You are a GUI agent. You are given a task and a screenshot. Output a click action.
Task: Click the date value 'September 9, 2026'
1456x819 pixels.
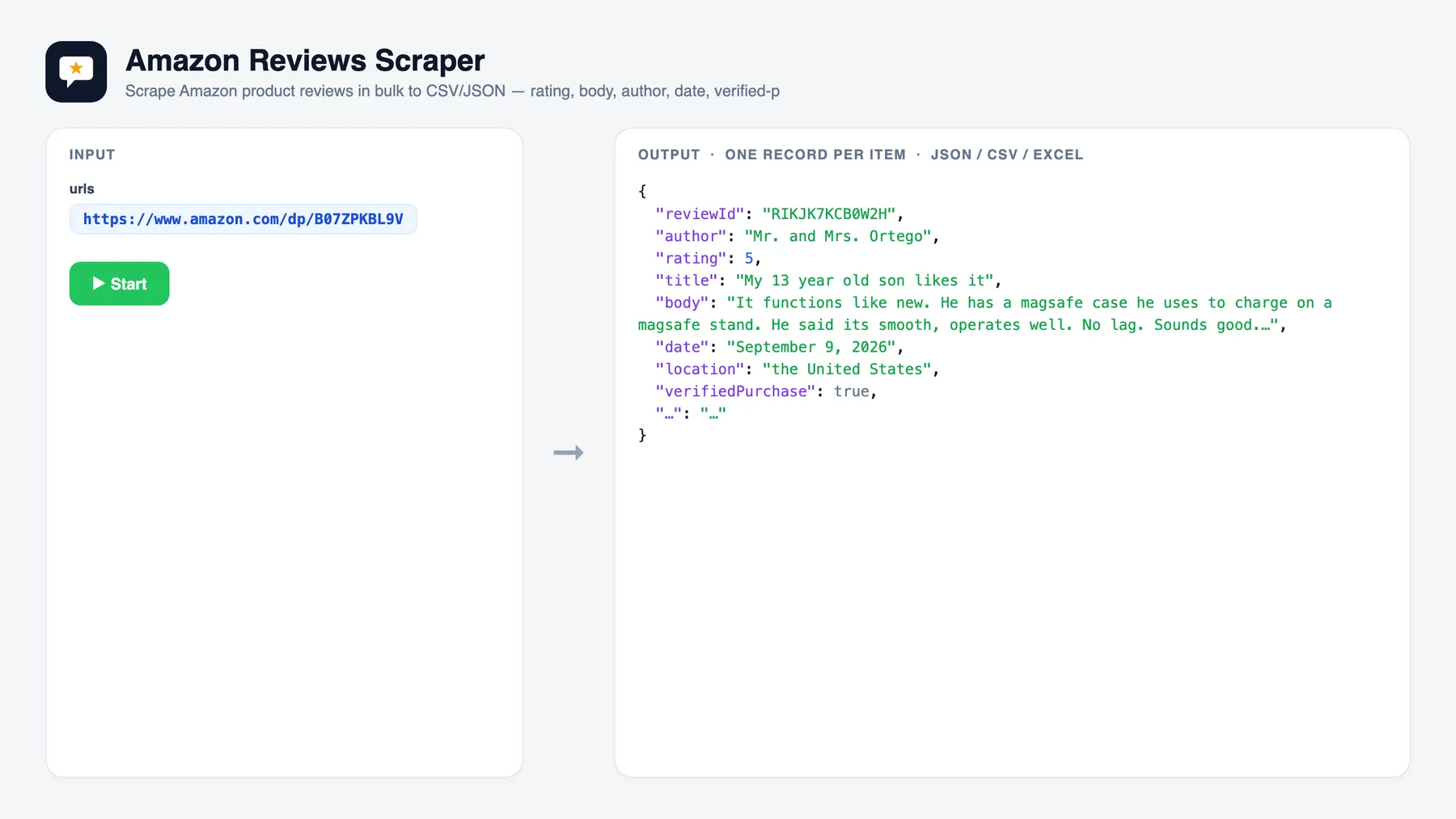pos(811,347)
